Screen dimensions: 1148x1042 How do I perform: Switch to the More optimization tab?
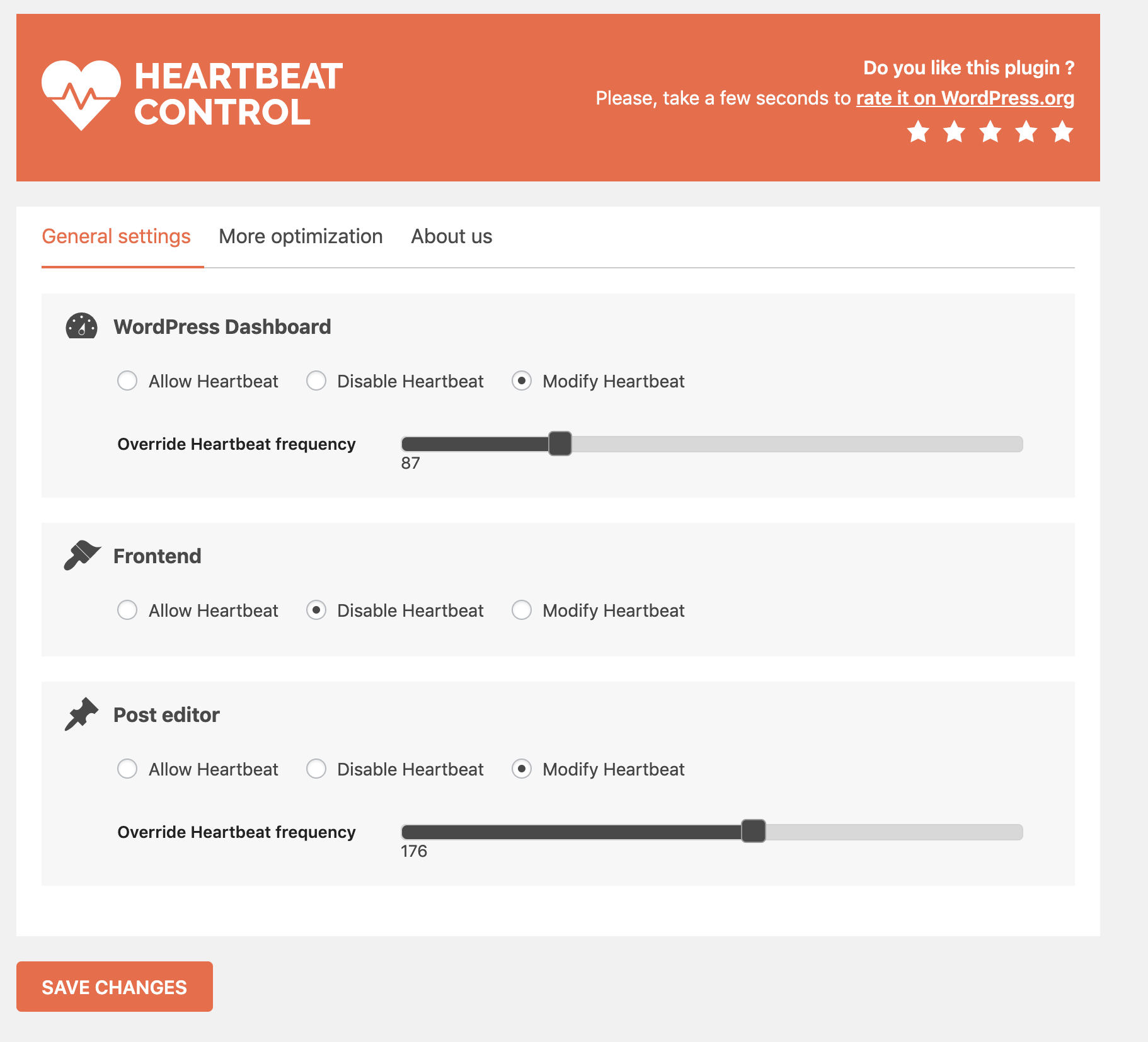click(x=301, y=236)
